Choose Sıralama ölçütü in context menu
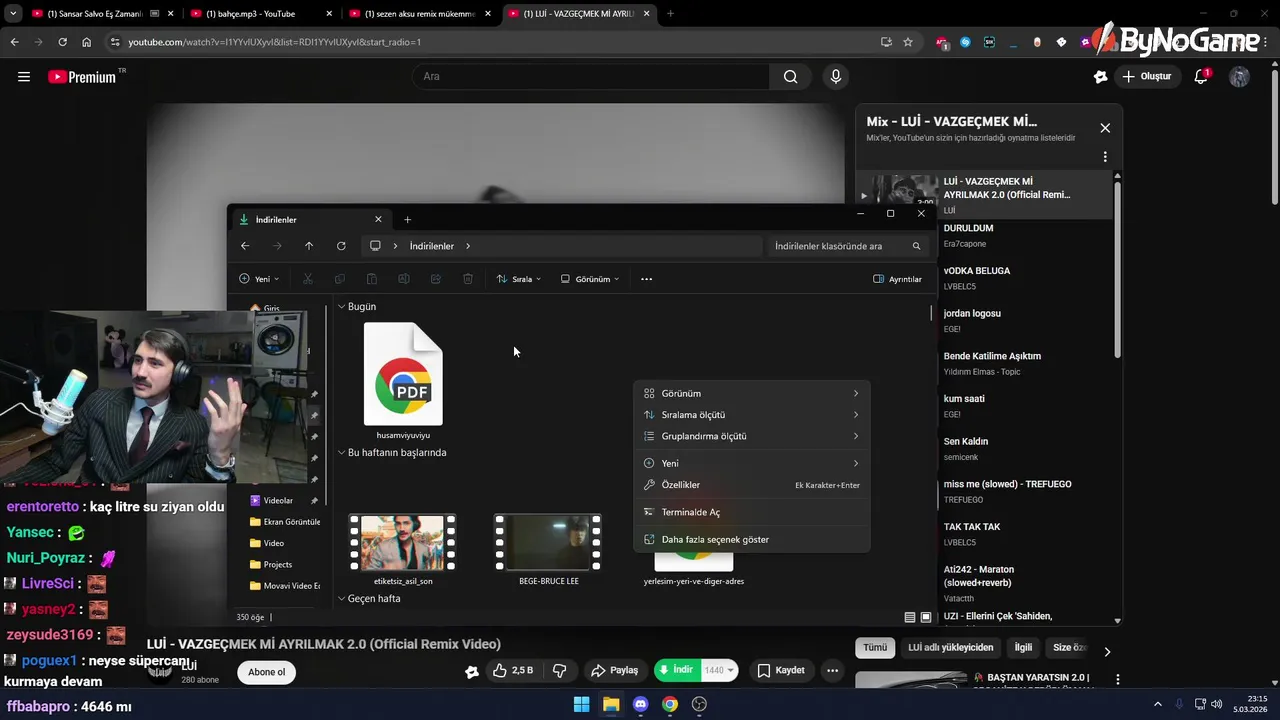1280x720 pixels. coord(752,415)
